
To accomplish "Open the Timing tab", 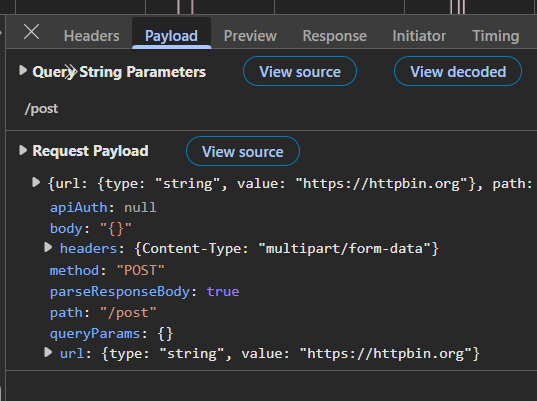I will click(496, 36).
